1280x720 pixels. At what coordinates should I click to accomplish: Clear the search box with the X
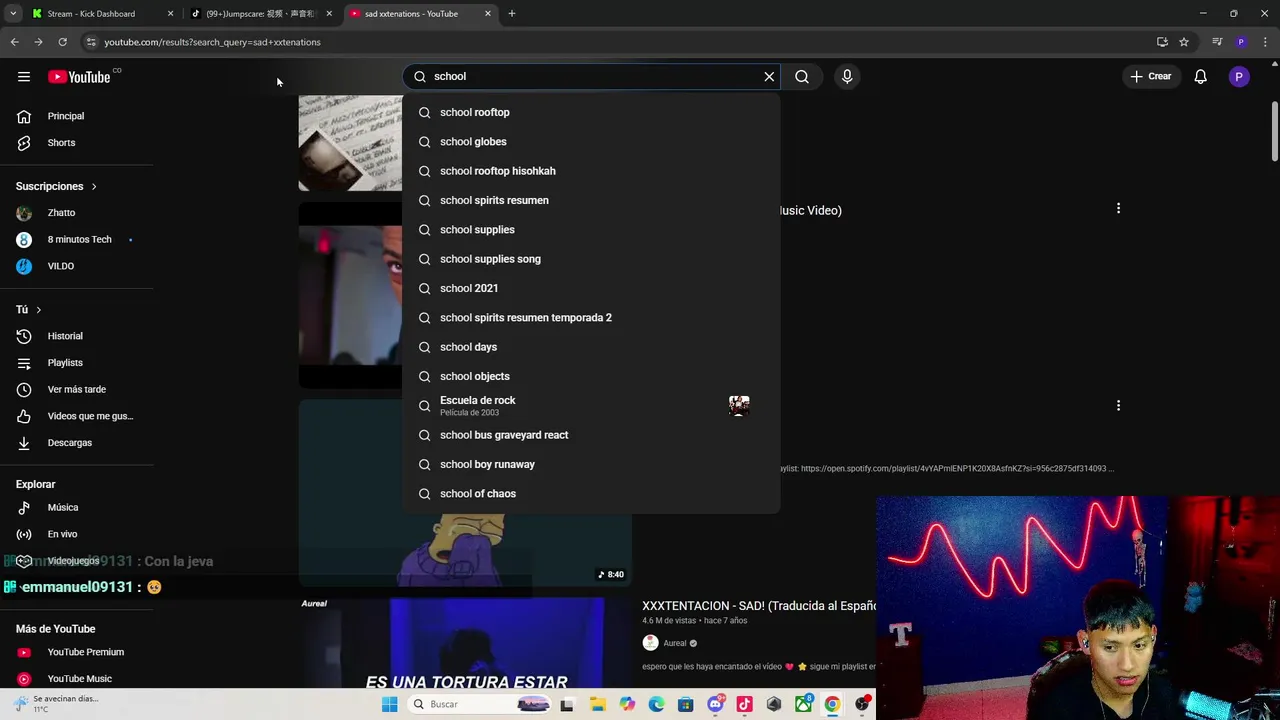(769, 76)
